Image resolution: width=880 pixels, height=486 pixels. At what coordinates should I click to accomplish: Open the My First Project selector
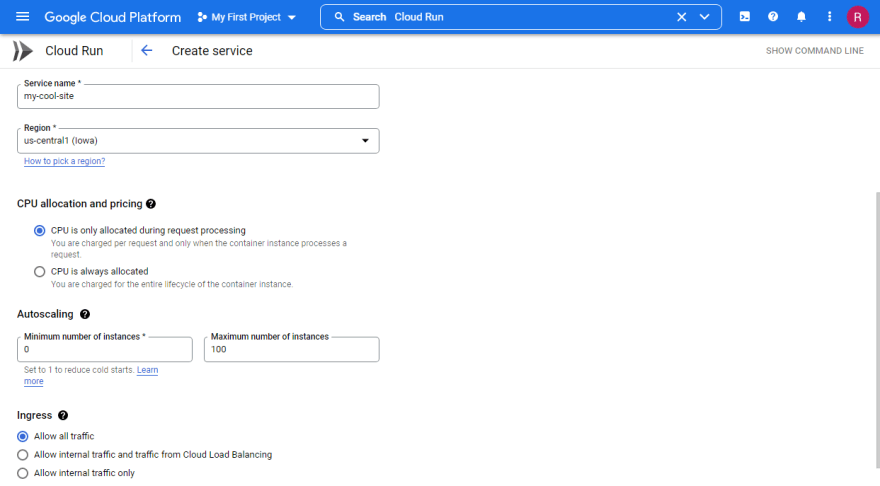click(x=246, y=17)
